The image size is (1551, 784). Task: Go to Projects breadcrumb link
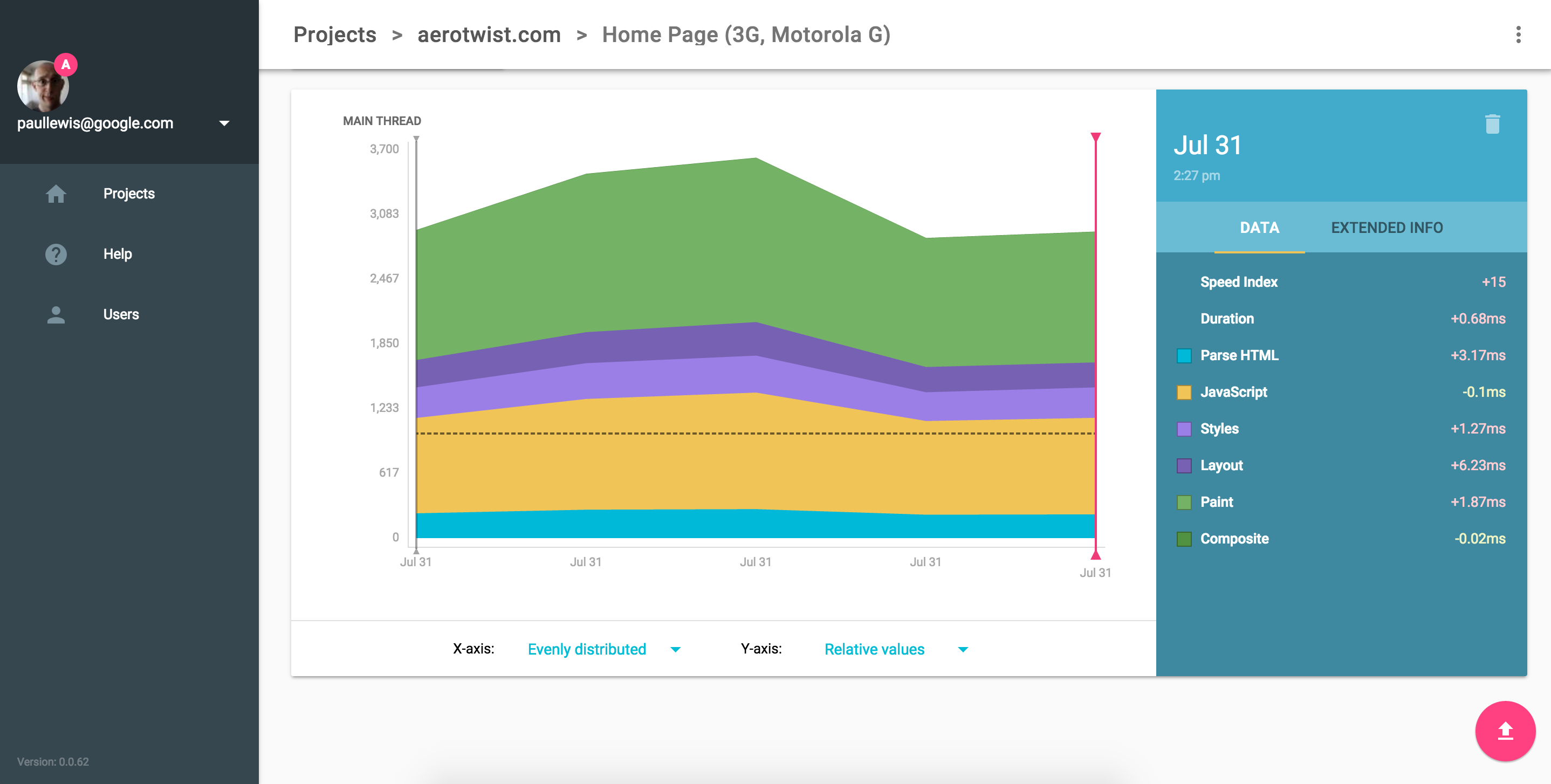point(335,35)
